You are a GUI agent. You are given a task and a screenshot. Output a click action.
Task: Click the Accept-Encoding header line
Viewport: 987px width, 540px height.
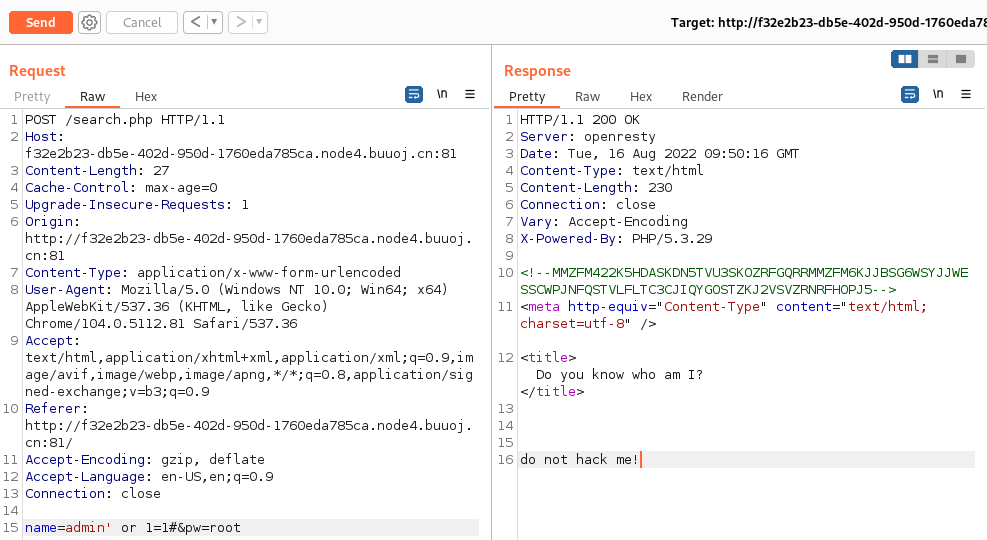coord(145,459)
